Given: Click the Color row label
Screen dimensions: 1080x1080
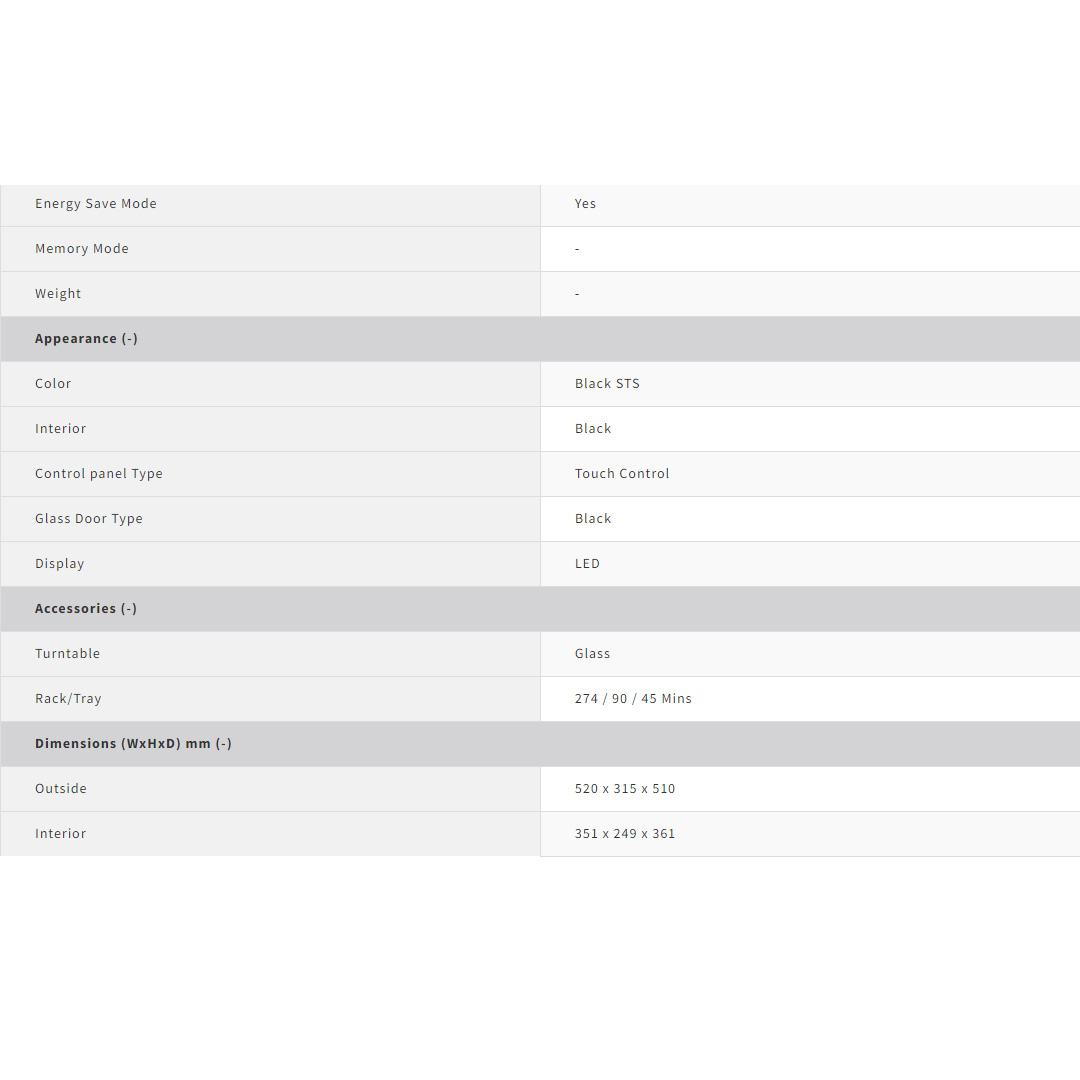Looking at the screenshot, I should point(53,384).
